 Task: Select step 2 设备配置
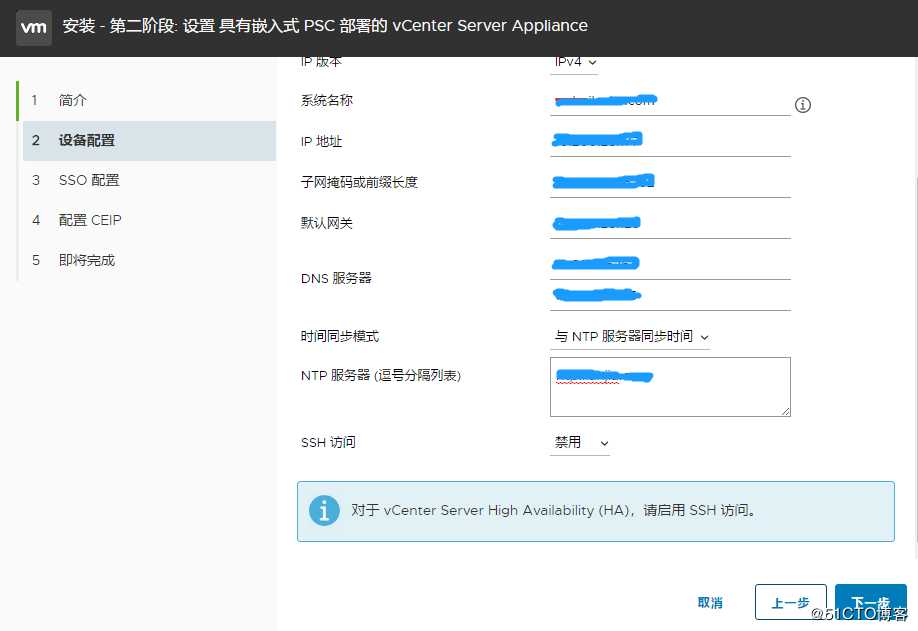(149, 140)
